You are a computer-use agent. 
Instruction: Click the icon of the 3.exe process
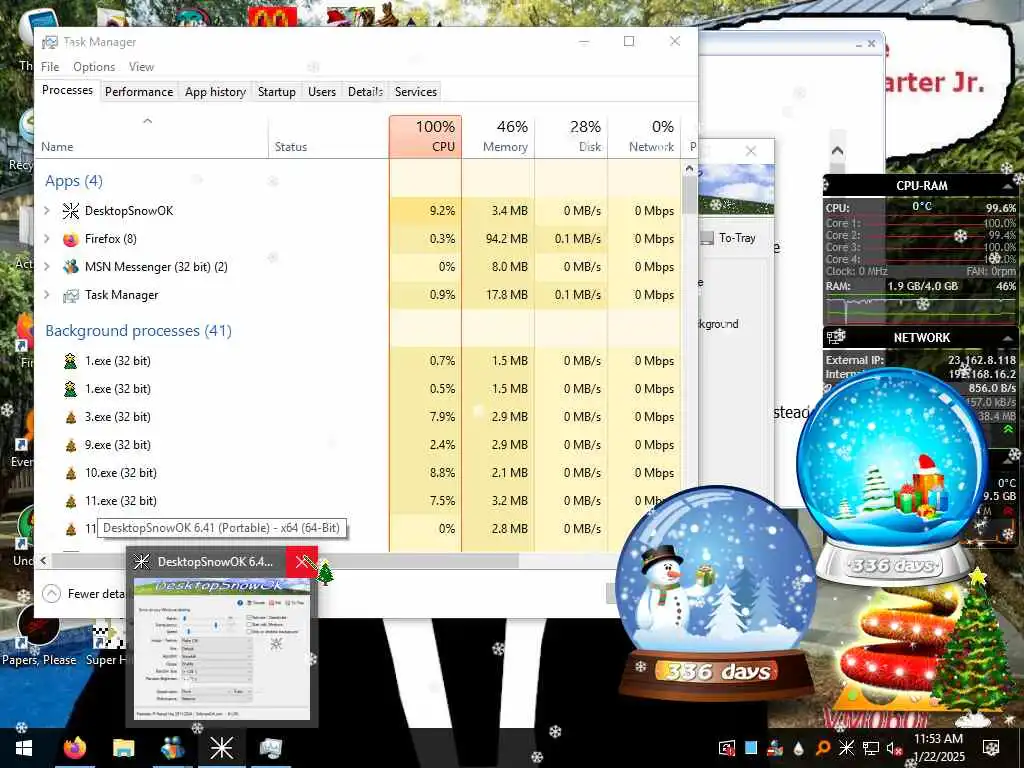71,417
